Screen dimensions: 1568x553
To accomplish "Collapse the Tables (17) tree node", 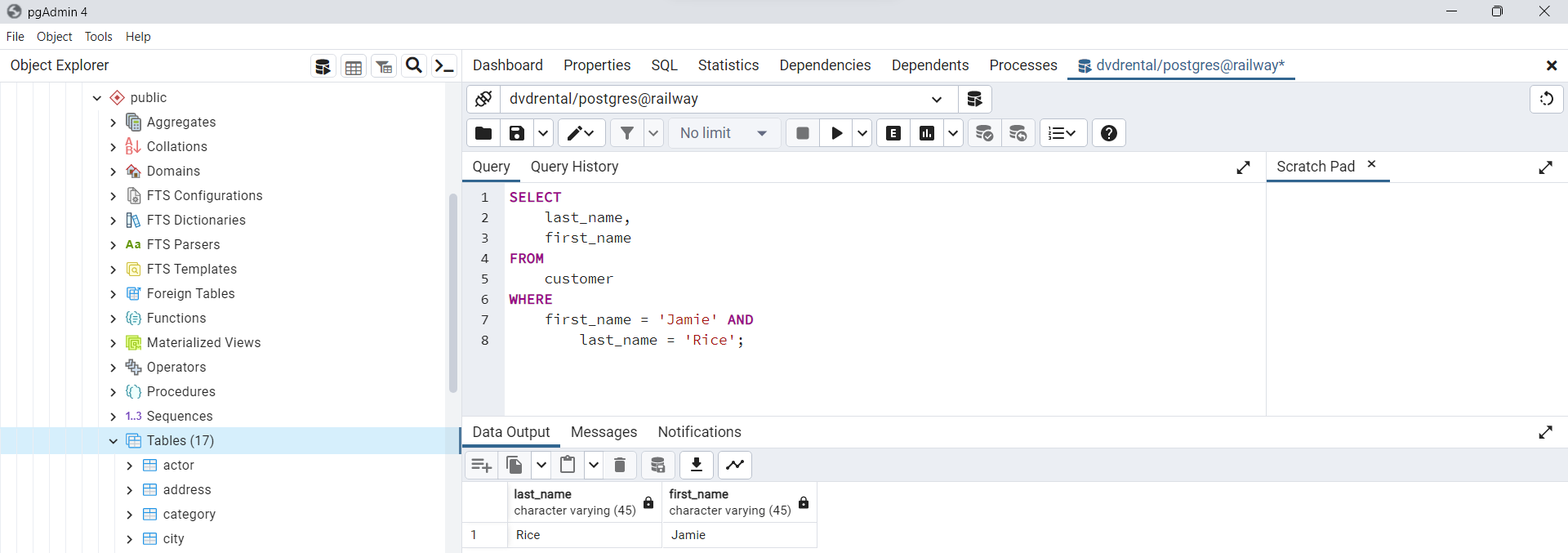I will click(114, 441).
